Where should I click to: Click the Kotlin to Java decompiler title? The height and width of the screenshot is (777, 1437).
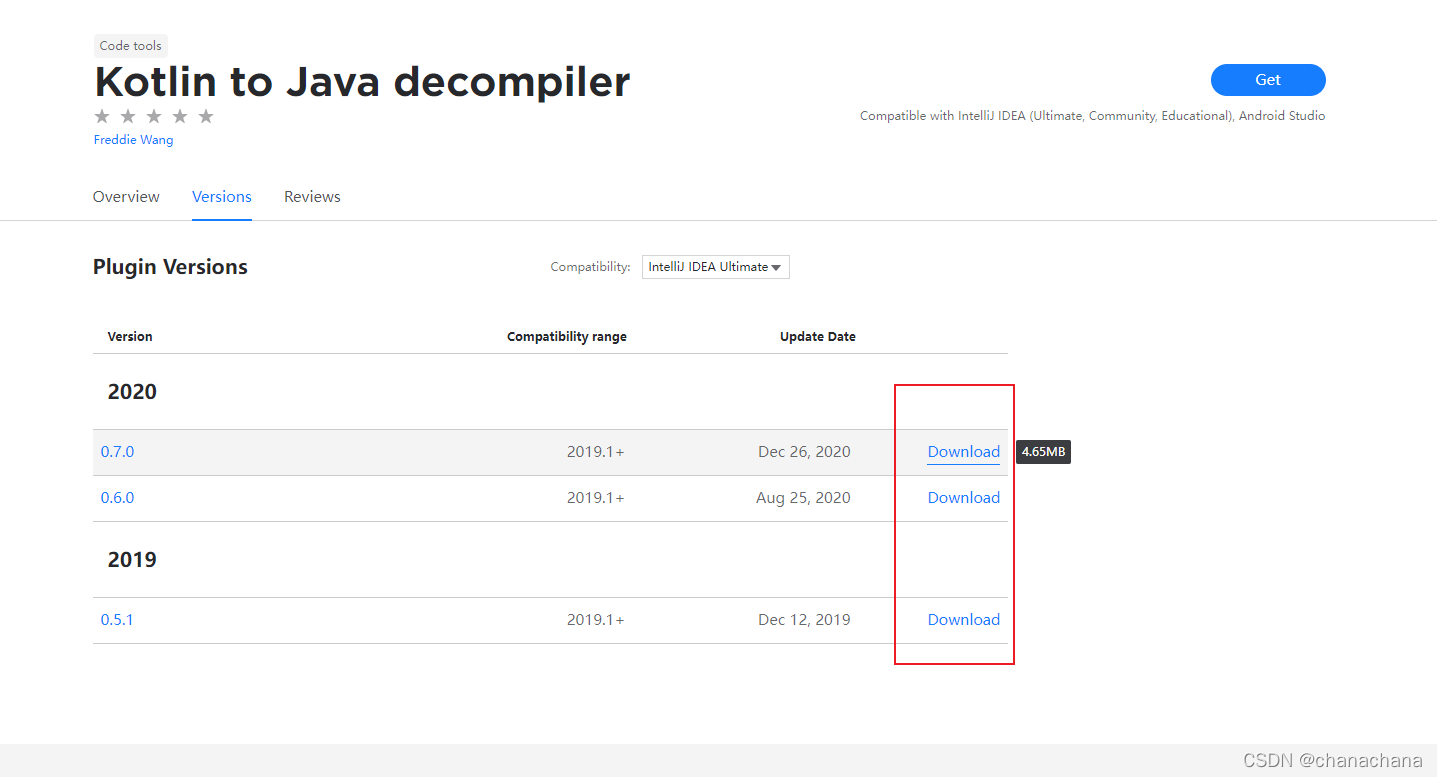tap(362, 82)
